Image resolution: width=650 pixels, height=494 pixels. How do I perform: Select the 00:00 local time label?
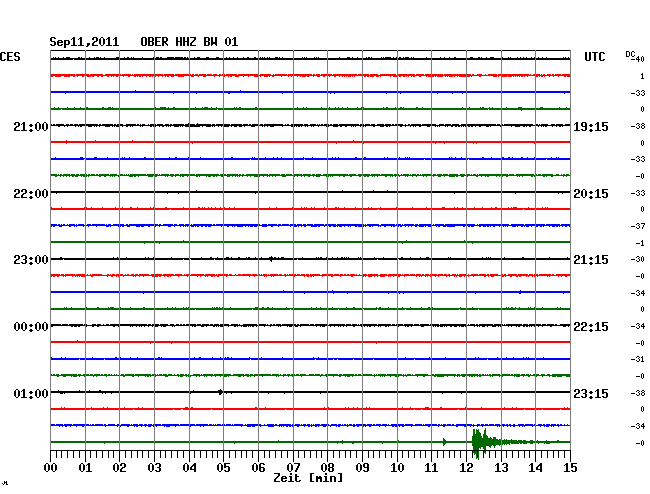click(31, 327)
